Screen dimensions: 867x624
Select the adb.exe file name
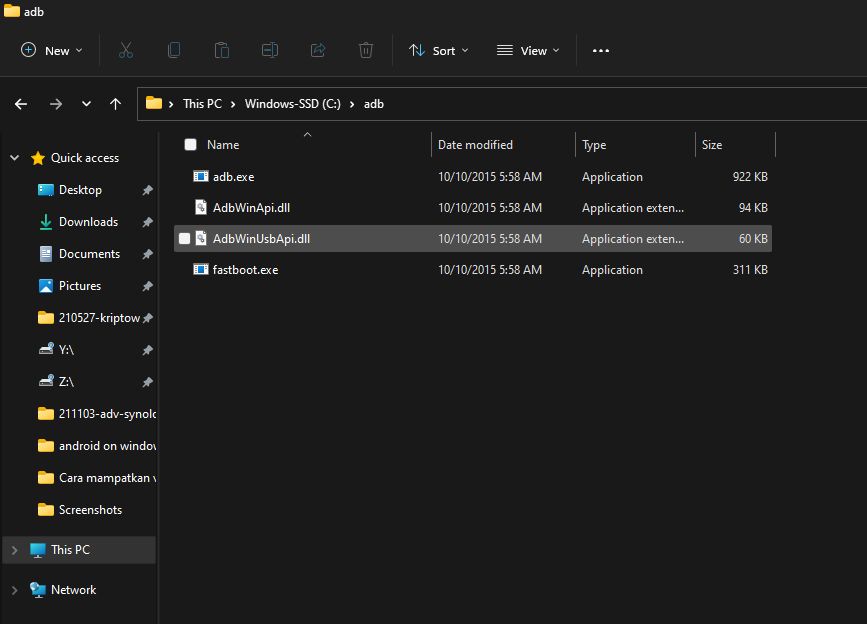[233, 177]
